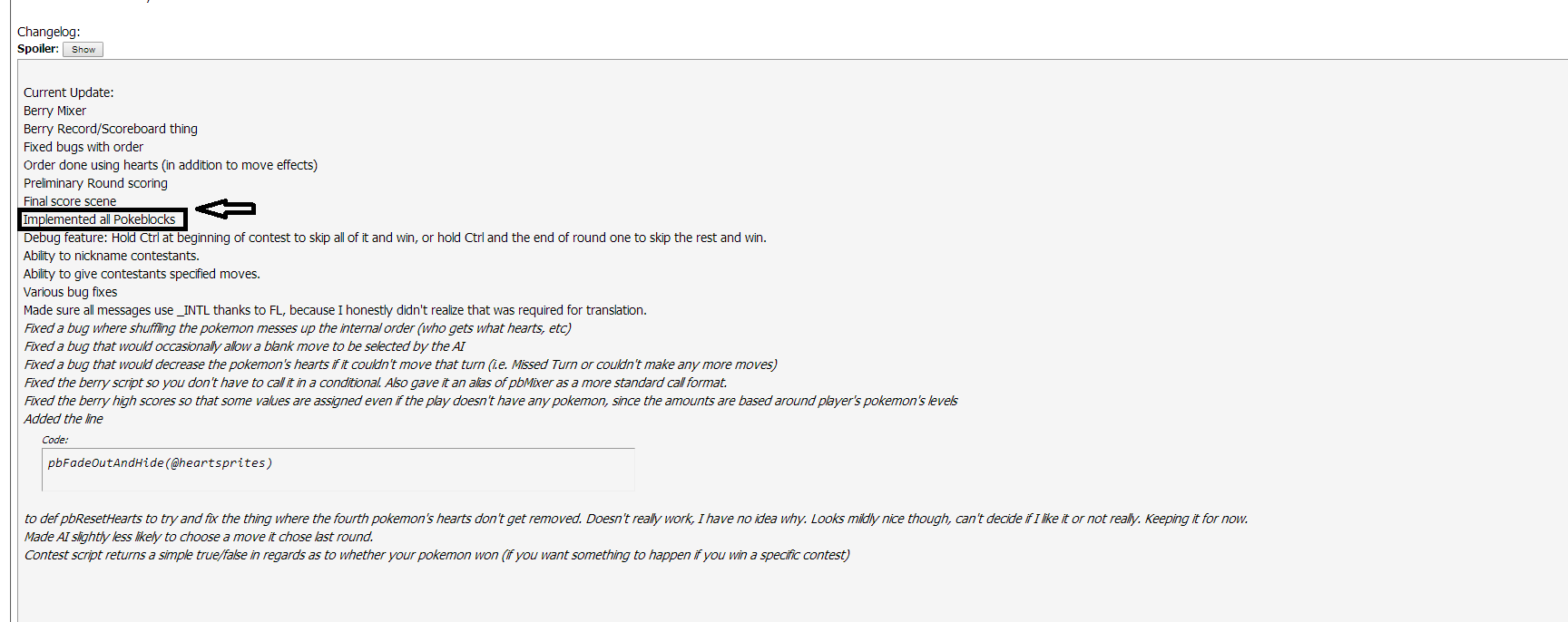Click the boxed 'Implemented all Pokeblocks' line
1568x622 pixels.
102,219
